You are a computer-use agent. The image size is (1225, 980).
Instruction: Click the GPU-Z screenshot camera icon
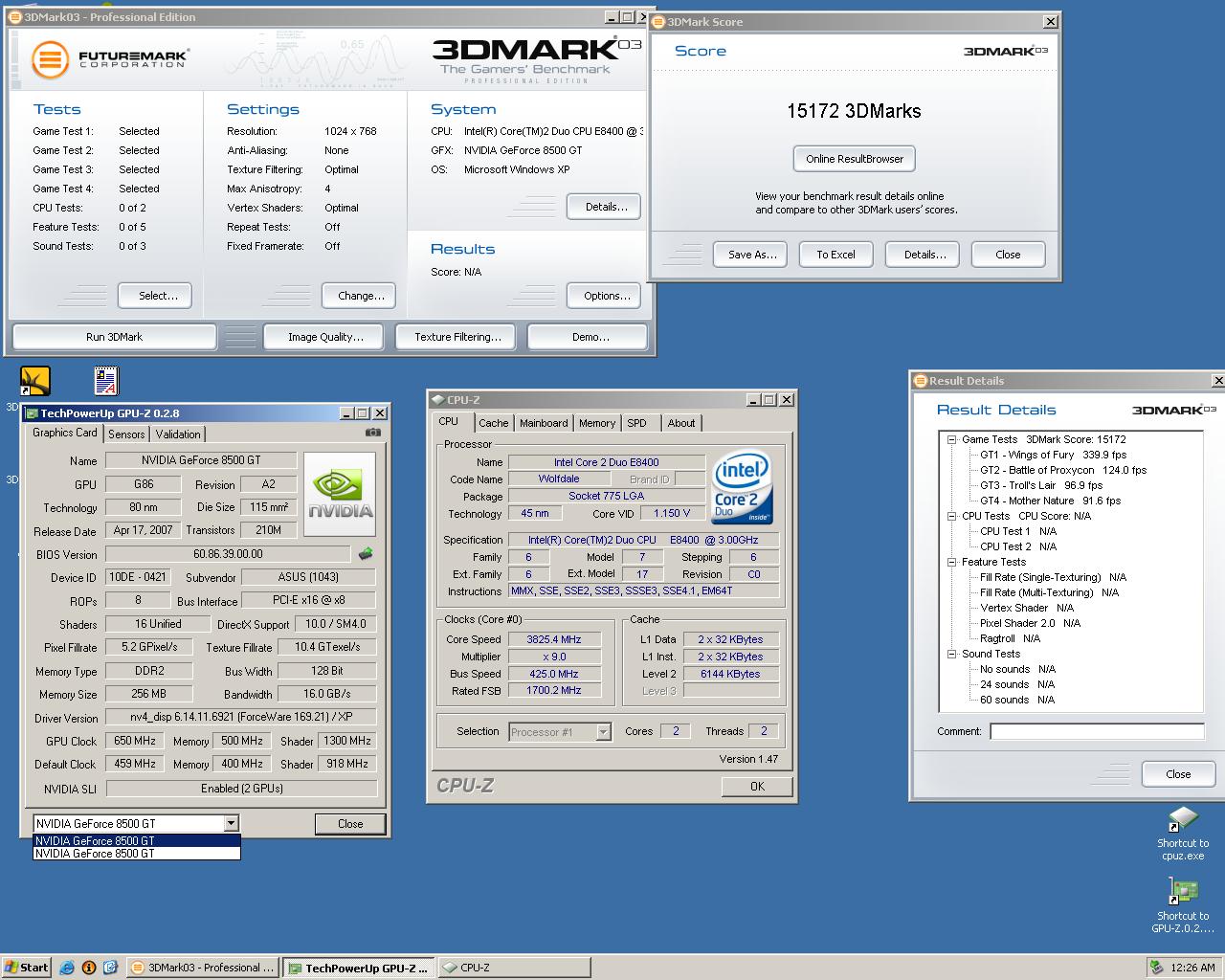(x=373, y=433)
